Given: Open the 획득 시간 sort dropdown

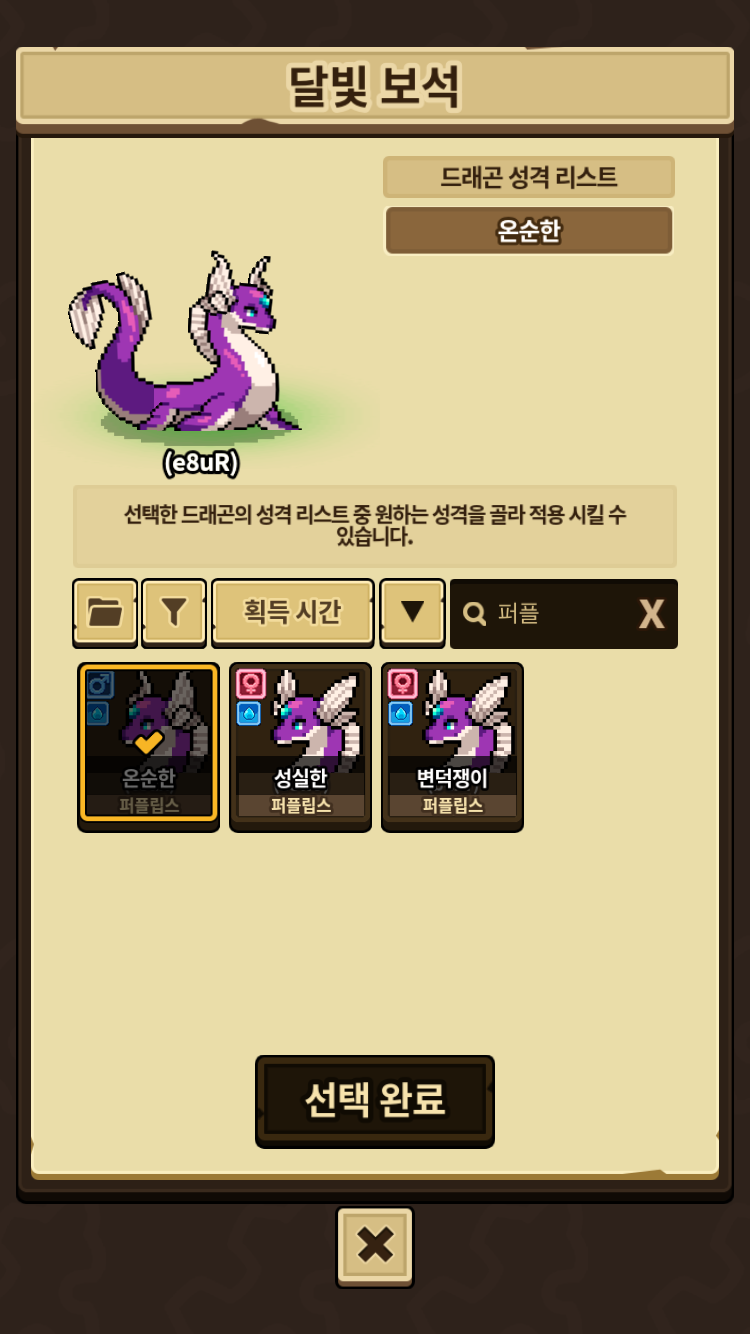Looking at the screenshot, I should coord(293,612).
